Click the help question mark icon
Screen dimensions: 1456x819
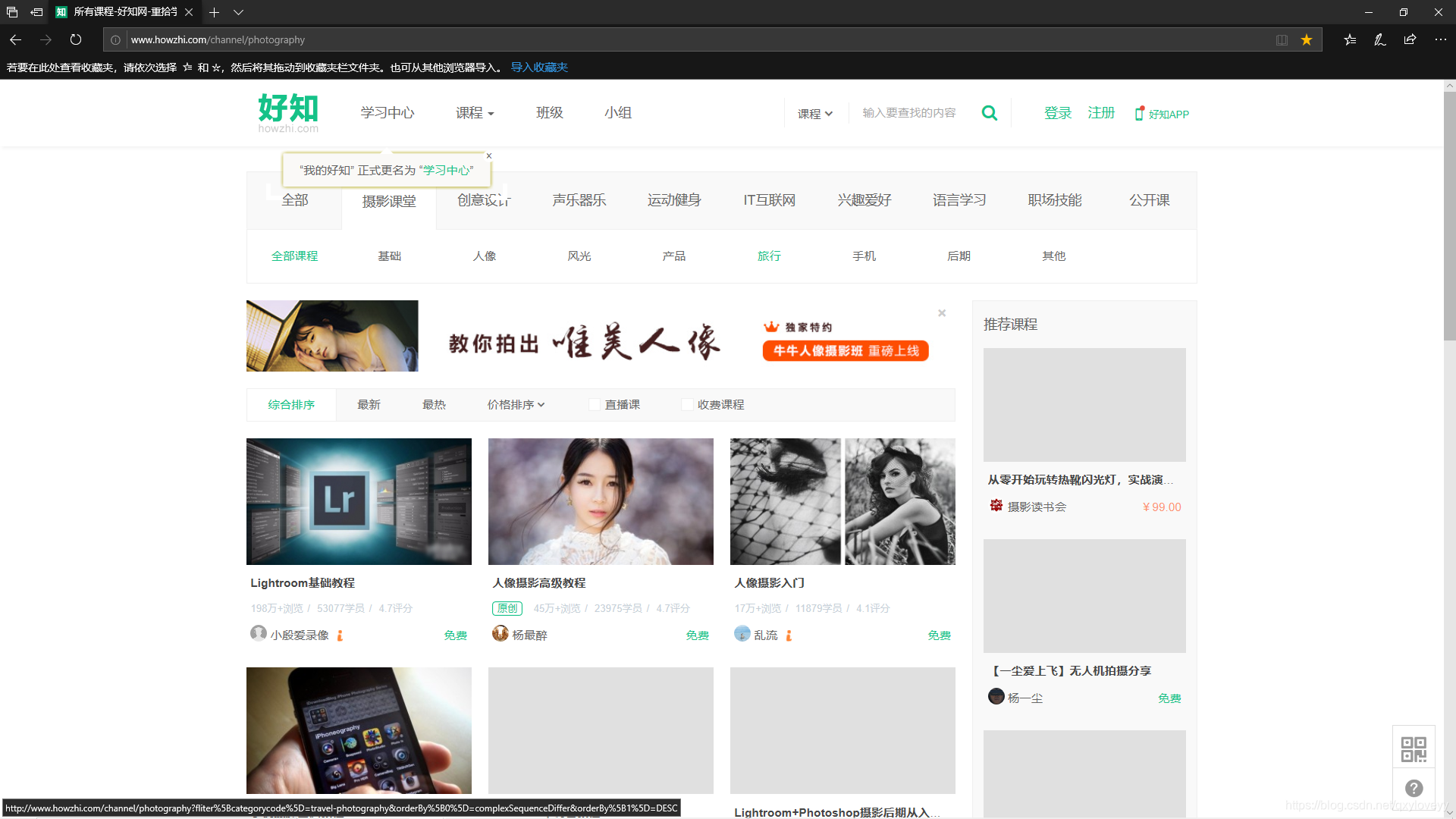point(1414,789)
